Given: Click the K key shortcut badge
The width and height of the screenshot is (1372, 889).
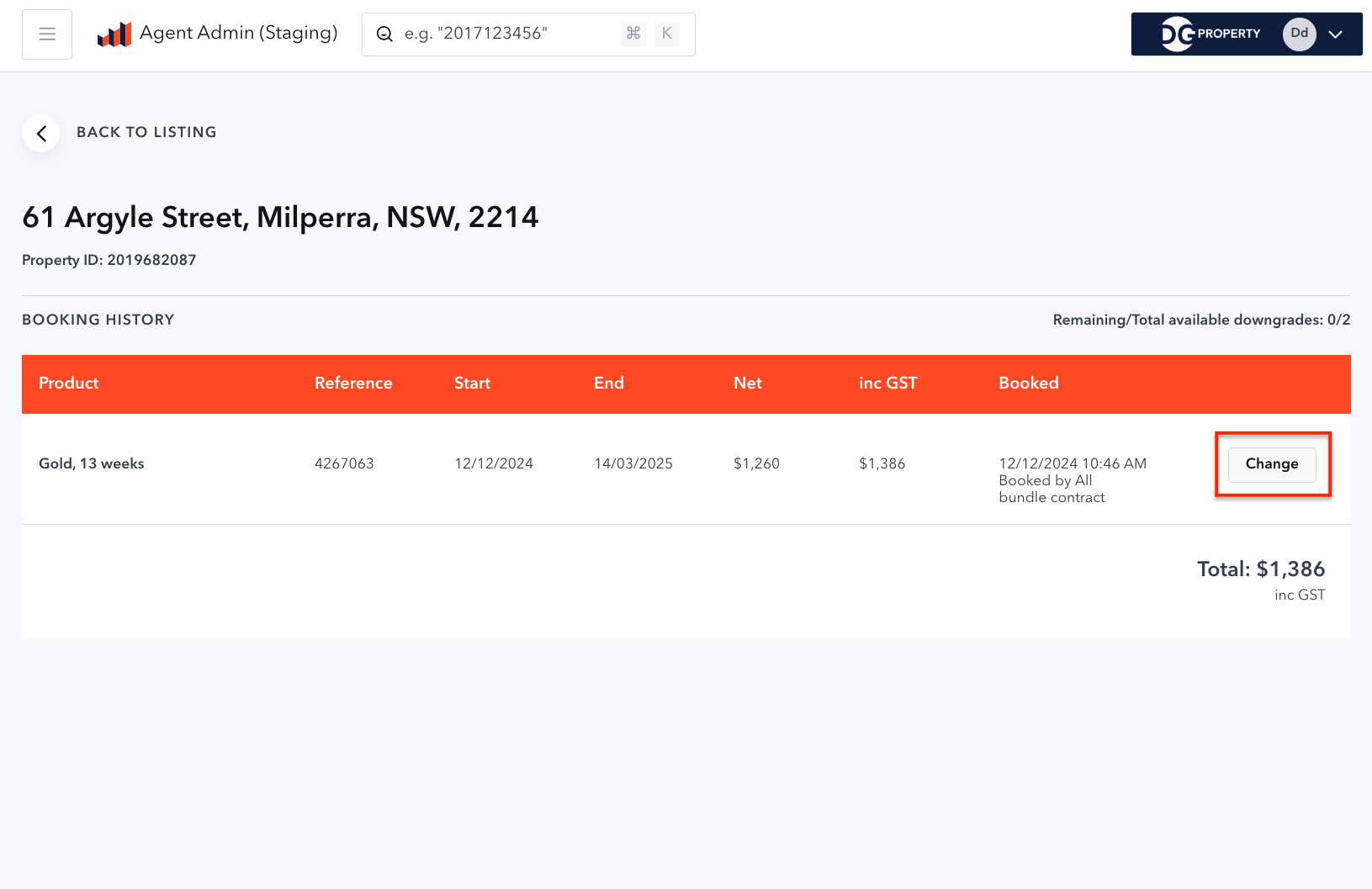Looking at the screenshot, I should coord(666,34).
